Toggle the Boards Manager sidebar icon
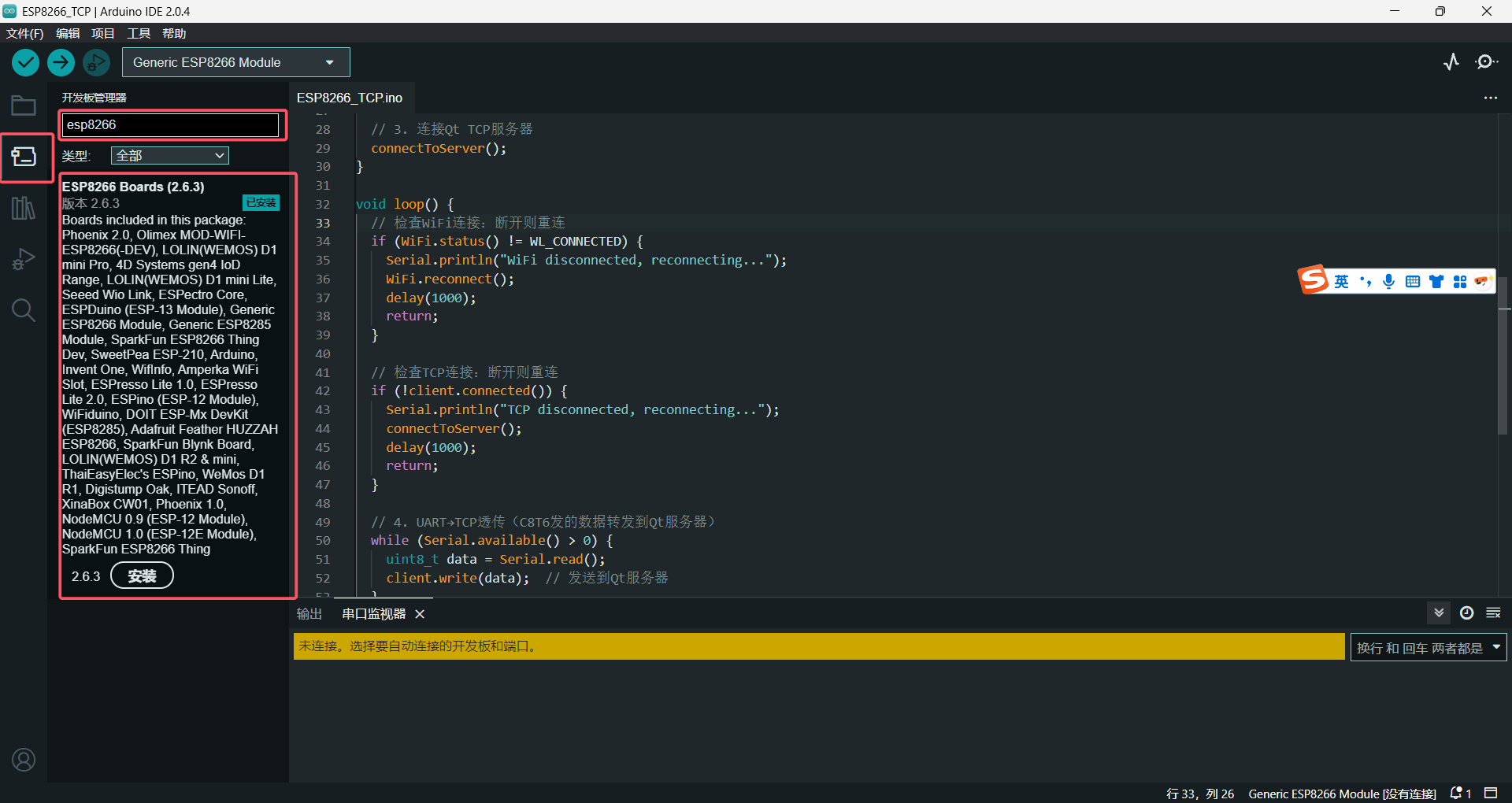This screenshot has height=803, width=1512. pyautogui.click(x=24, y=157)
